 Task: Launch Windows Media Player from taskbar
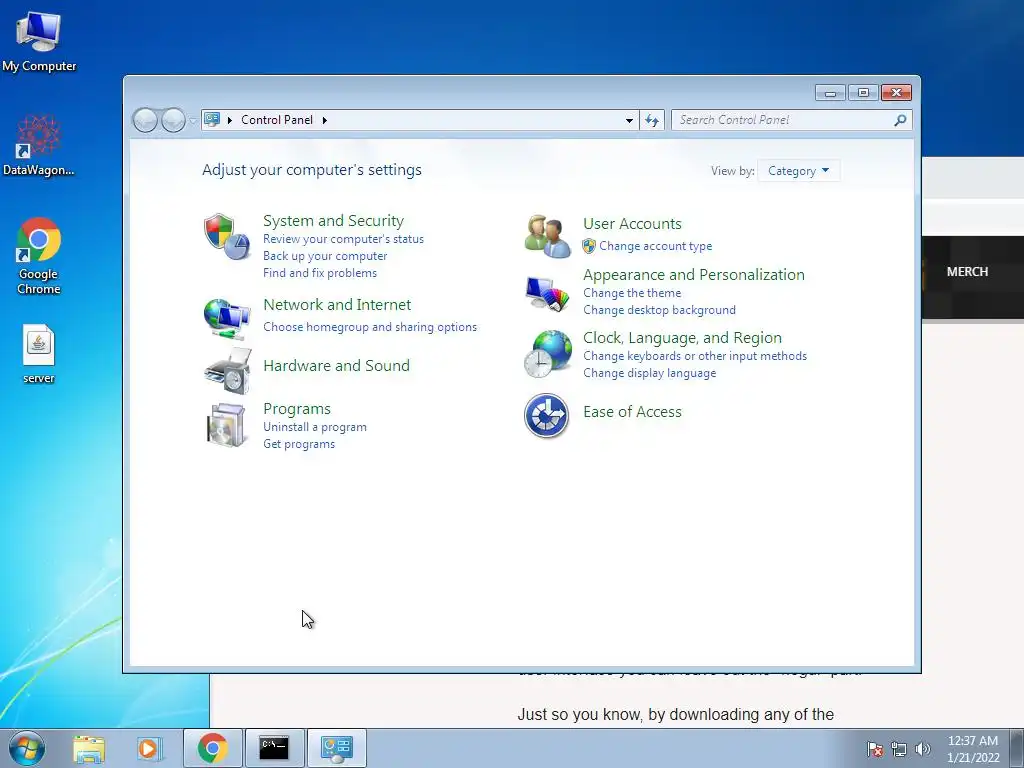pyautogui.click(x=148, y=748)
